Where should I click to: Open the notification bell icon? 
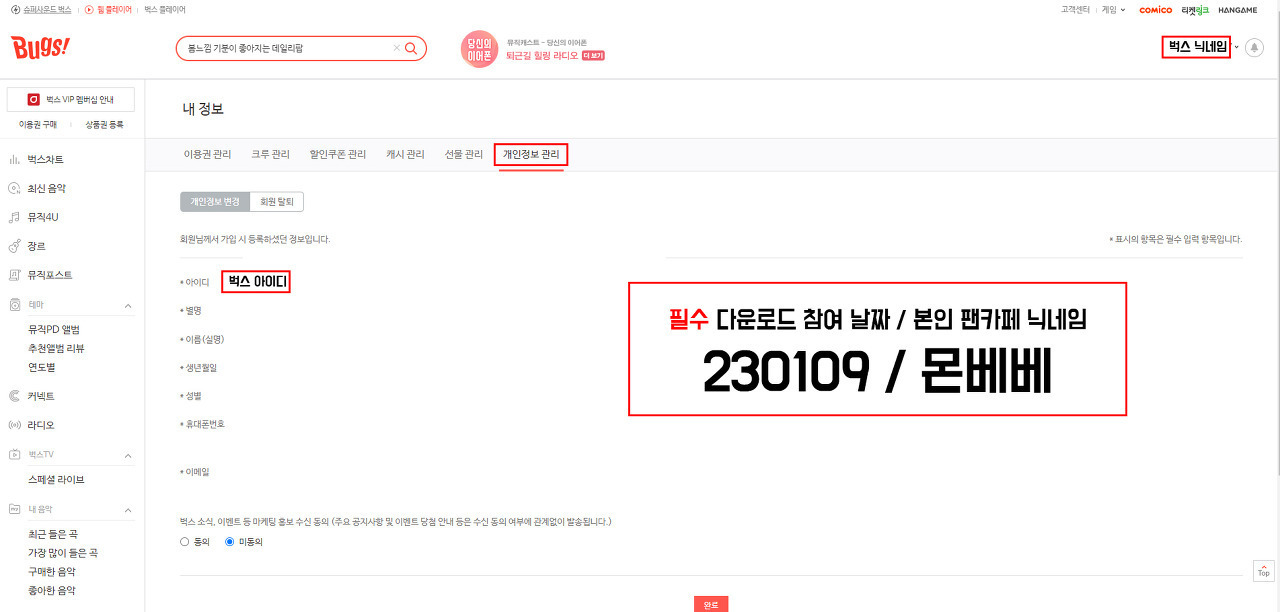tap(1254, 48)
